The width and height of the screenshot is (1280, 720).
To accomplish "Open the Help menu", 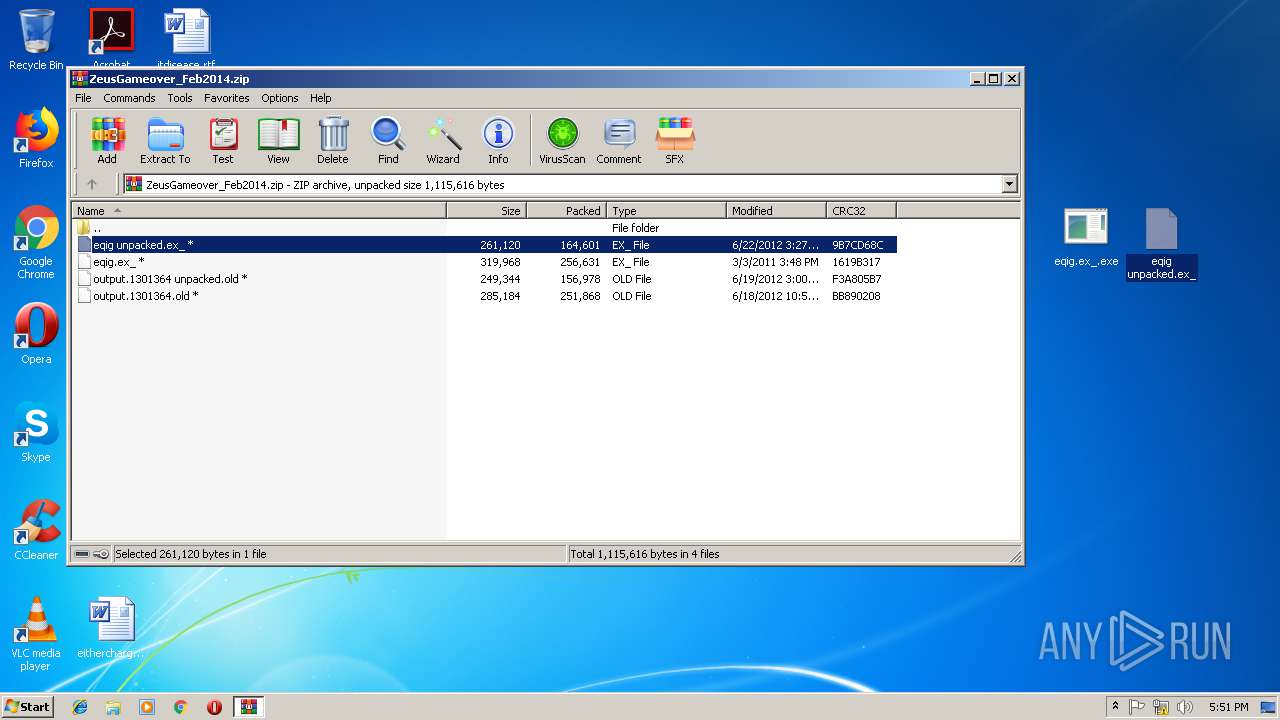I will point(320,98).
